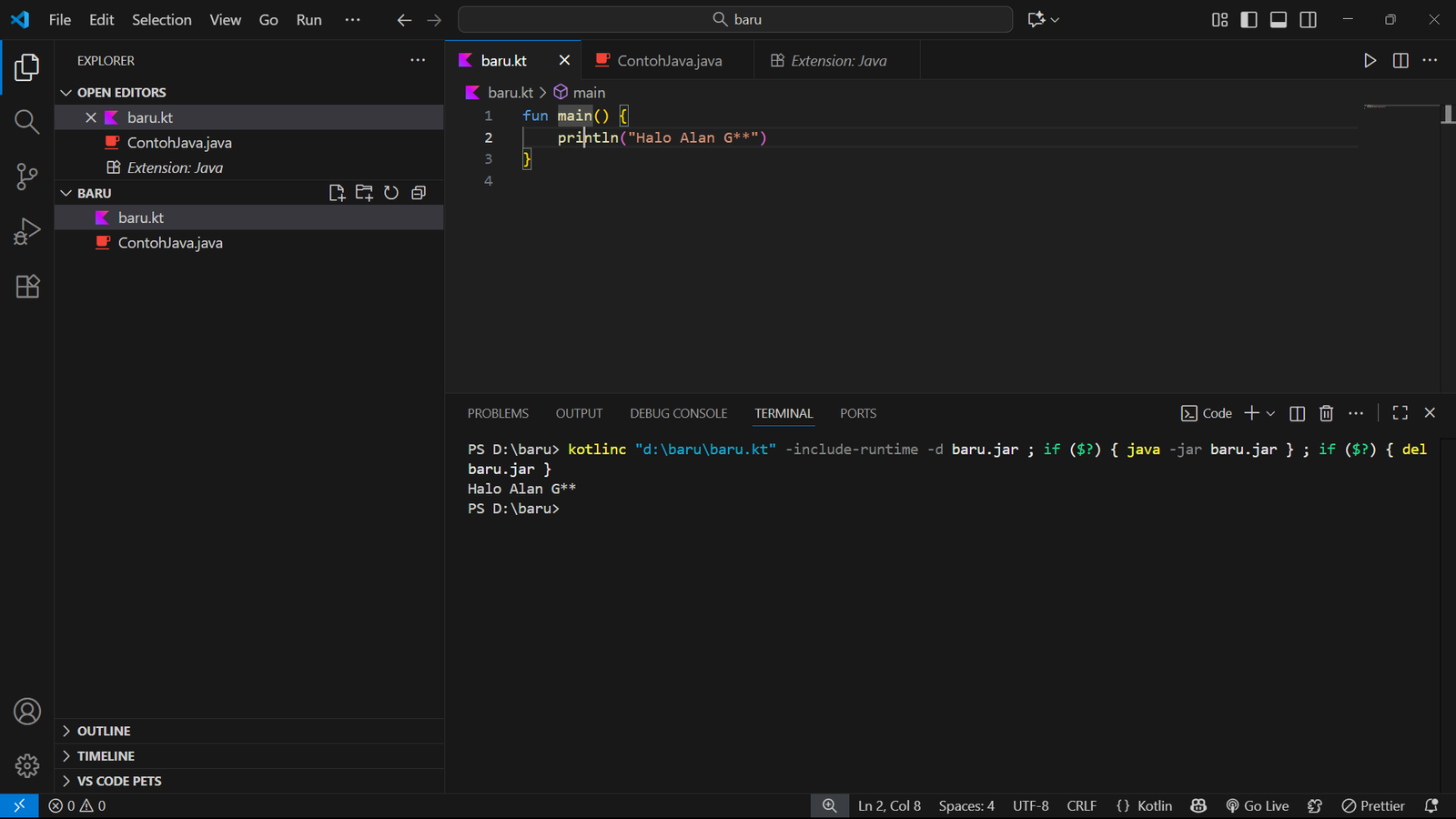Open the Search view in activity bar
The image size is (1456, 819).
27,122
